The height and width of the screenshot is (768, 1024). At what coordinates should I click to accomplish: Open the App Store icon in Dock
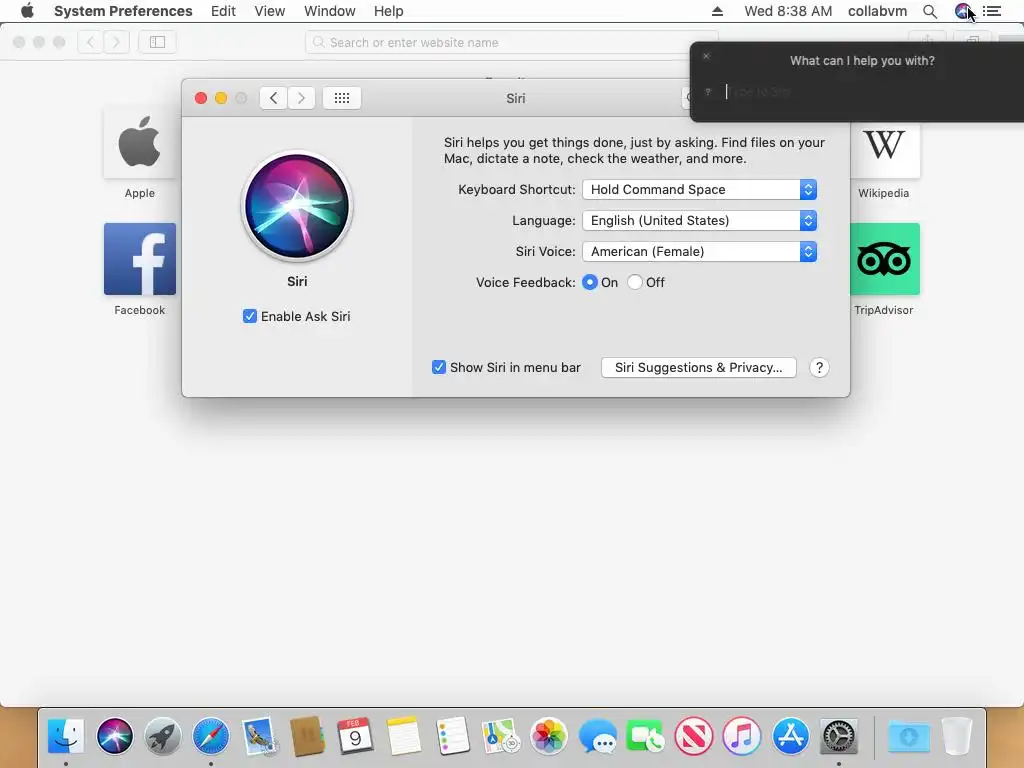(x=791, y=736)
